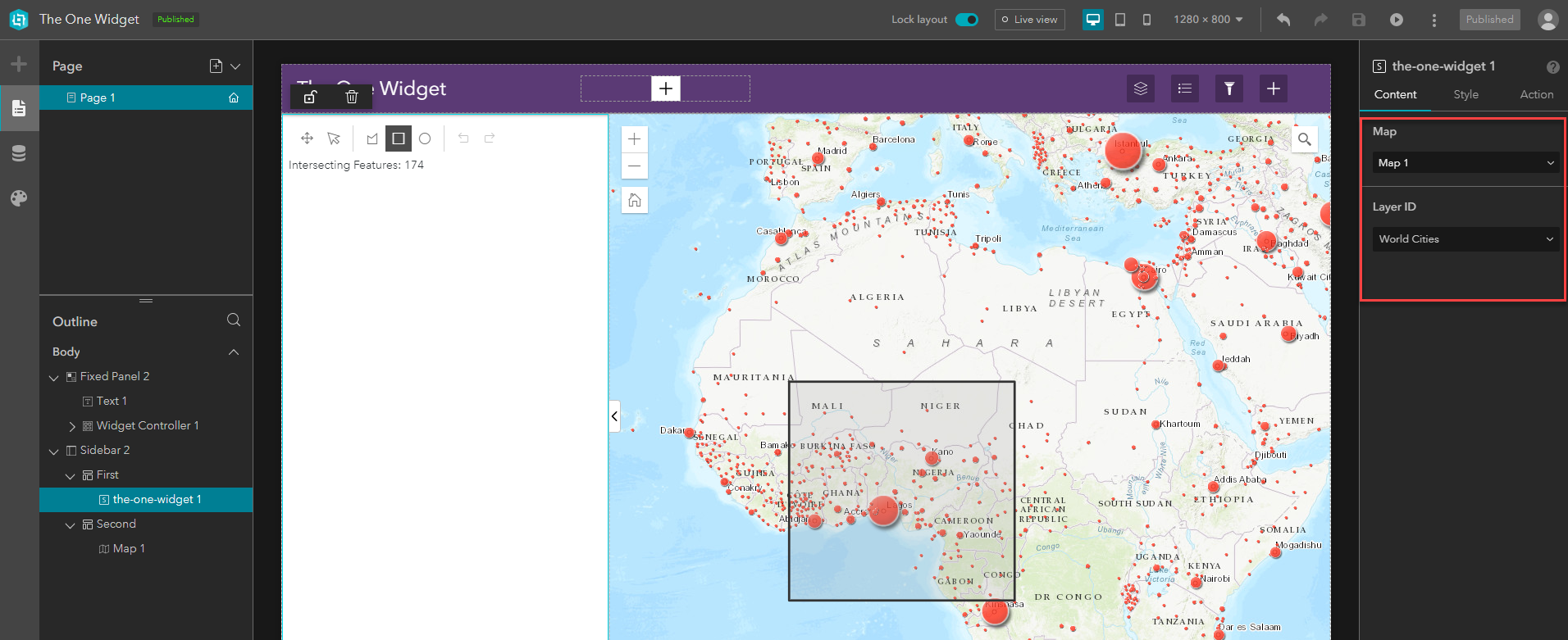Zoom in on the map
Image resolution: width=1568 pixels, height=640 pixels.
635,139
